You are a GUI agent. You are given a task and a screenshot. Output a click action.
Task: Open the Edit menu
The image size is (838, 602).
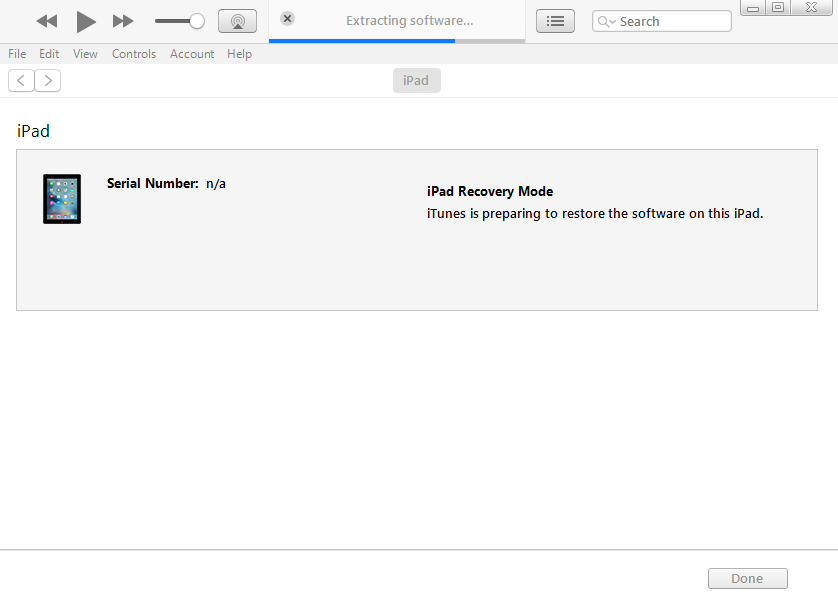49,54
